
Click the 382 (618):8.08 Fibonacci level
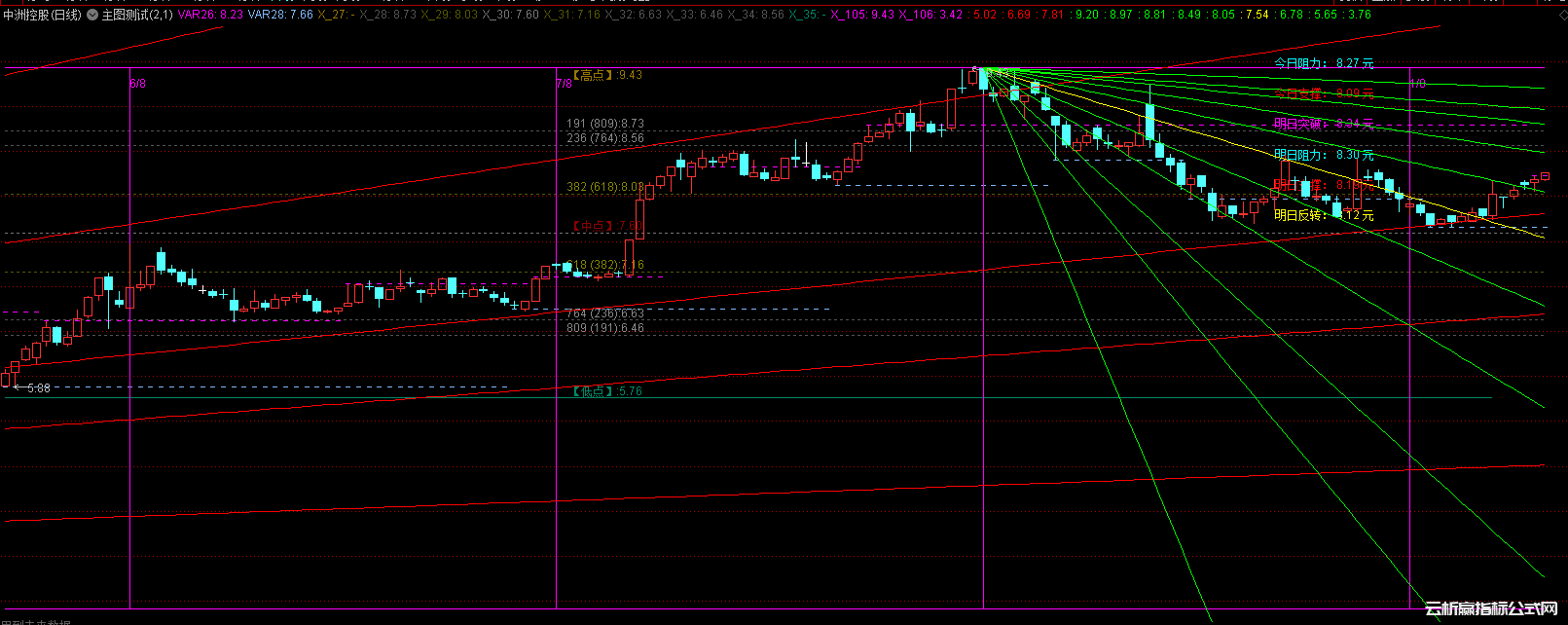(605, 187)
